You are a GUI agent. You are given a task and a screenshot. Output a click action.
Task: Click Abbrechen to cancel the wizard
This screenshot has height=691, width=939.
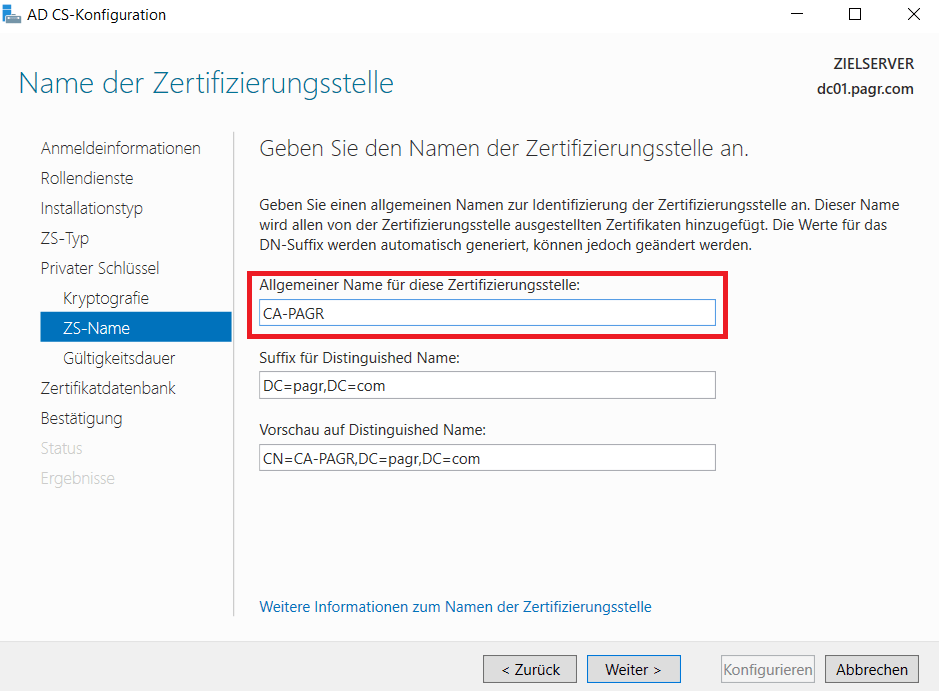click(872, 669)
